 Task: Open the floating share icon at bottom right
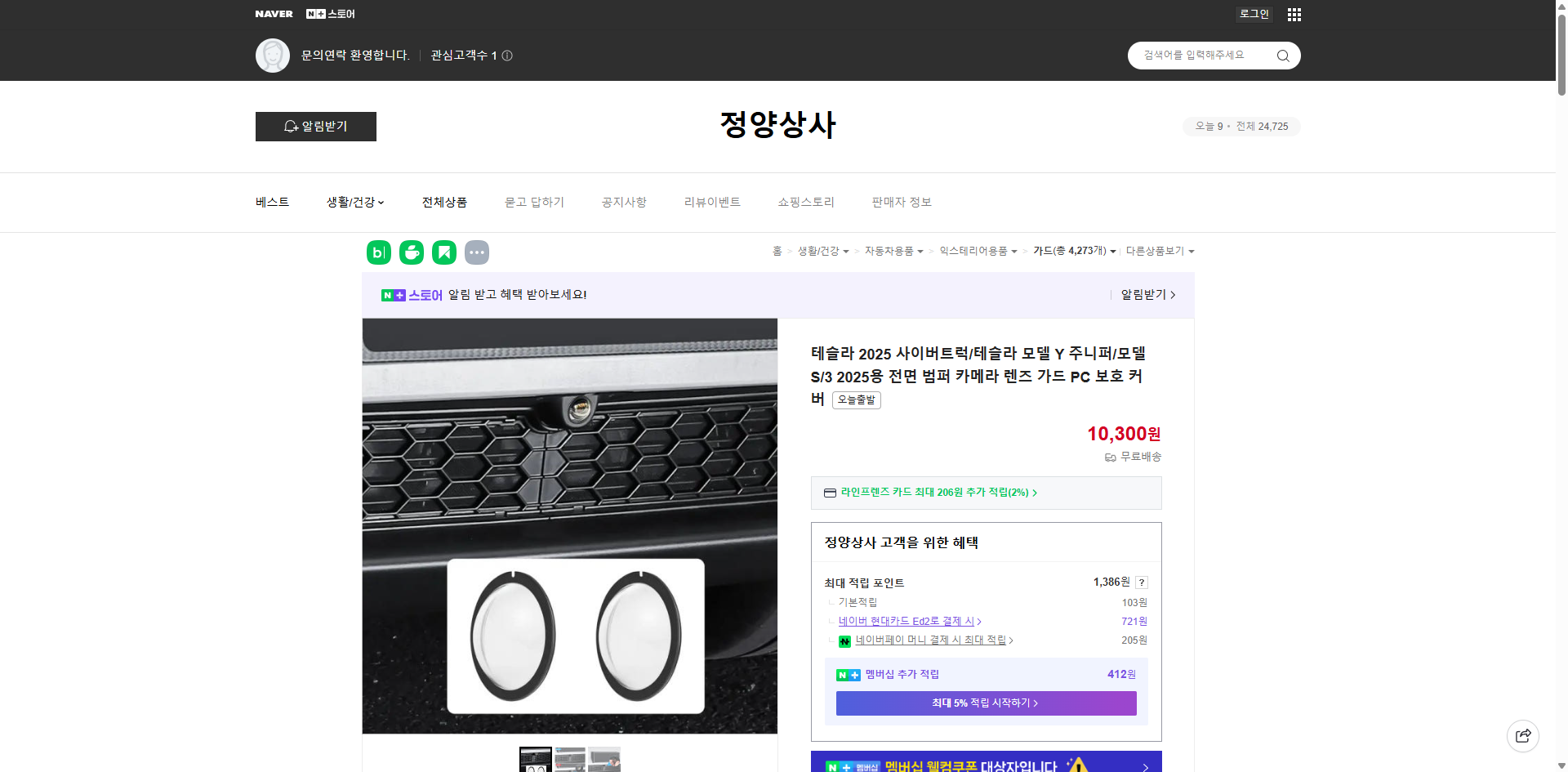[1523, 735]
